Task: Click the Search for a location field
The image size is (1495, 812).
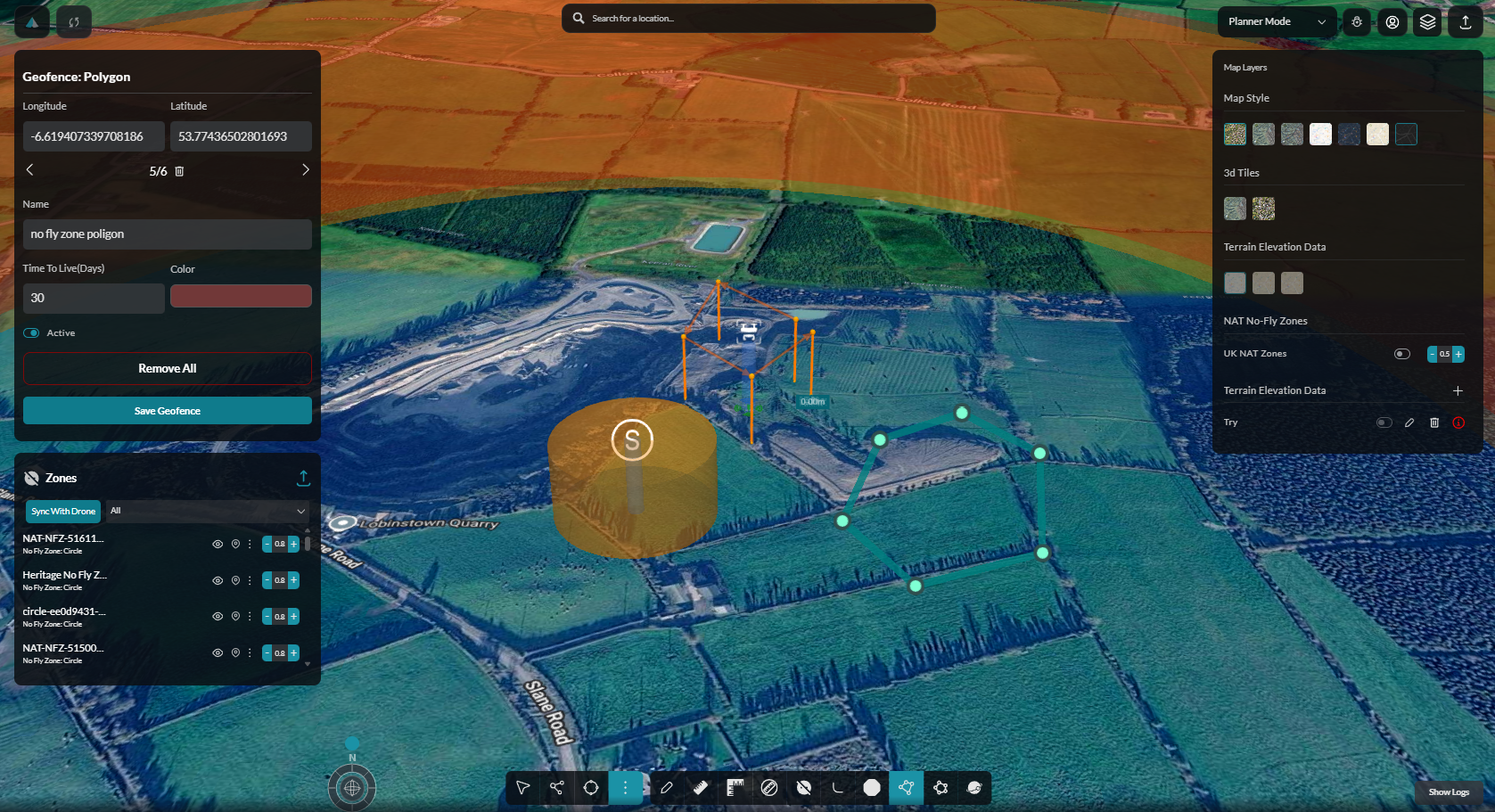Action: tap(749, 19)
